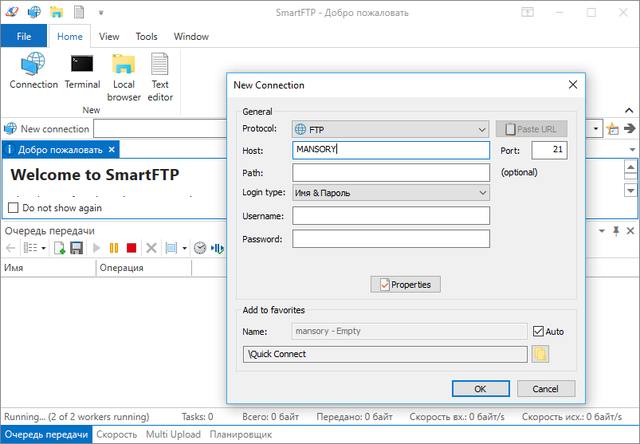Click the Properties button

coord(405,285)
